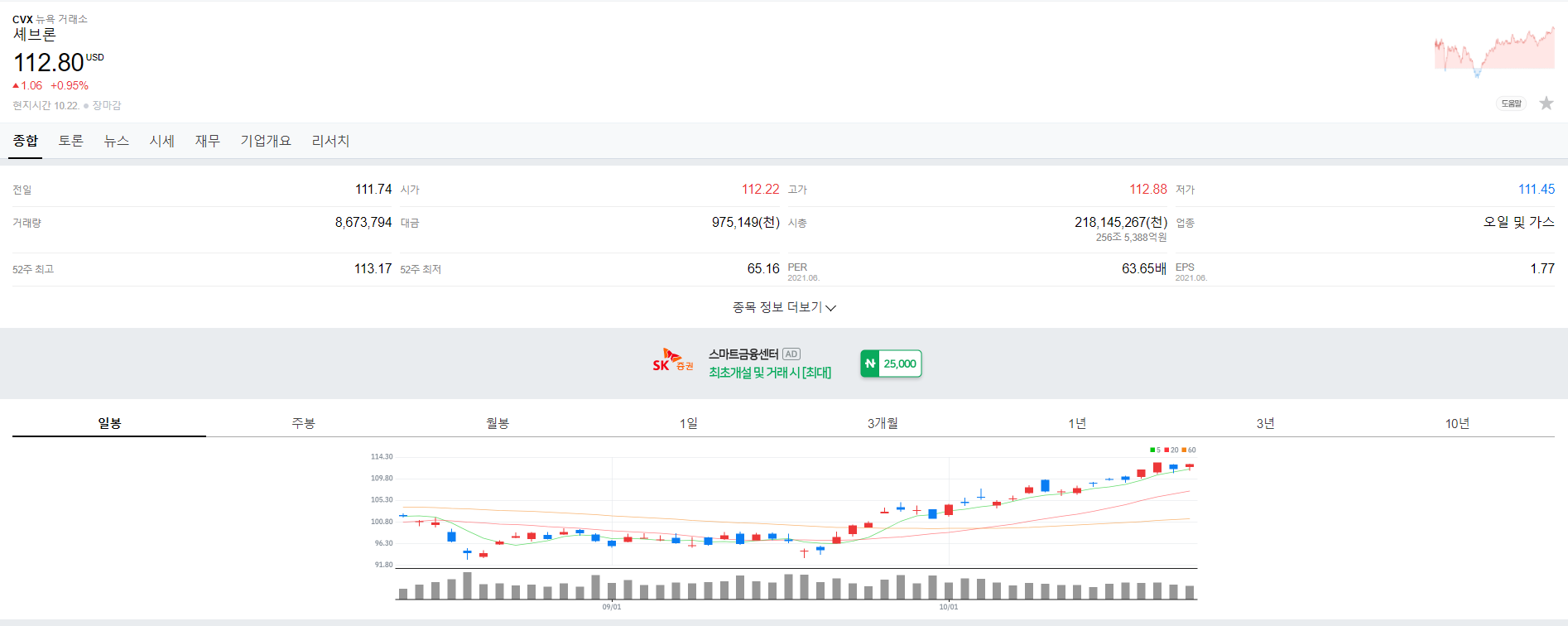The height and width of the screenshot is (626, 1568).
Task: Click the 저가 value 111.45
Action: [x=1537, y=190]
